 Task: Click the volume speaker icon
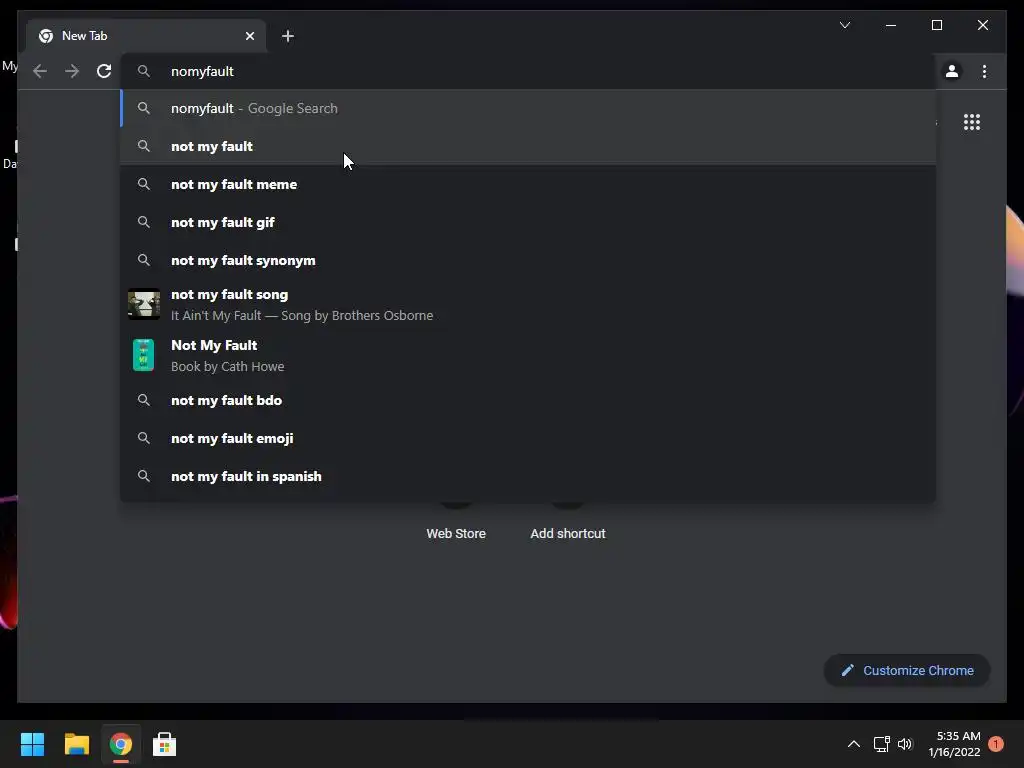coord(905,744)
